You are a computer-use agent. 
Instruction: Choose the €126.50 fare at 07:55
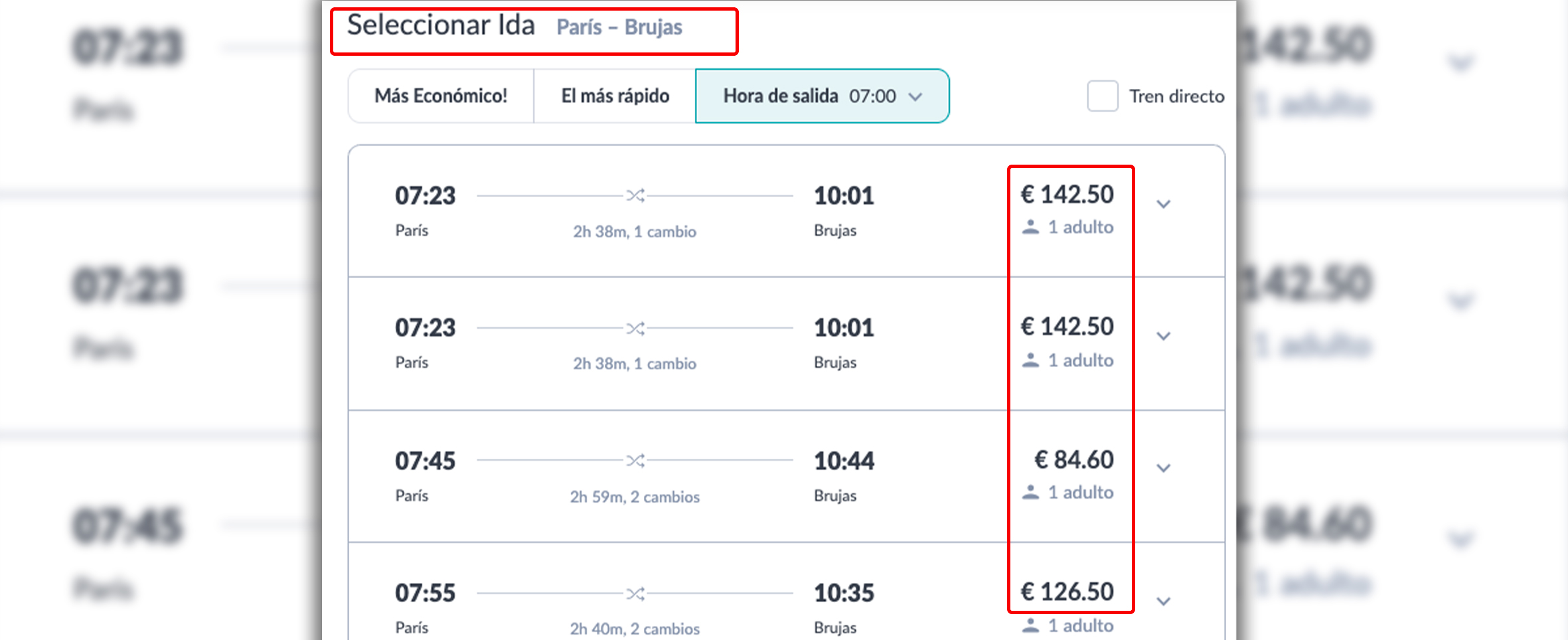(1067, 592)
